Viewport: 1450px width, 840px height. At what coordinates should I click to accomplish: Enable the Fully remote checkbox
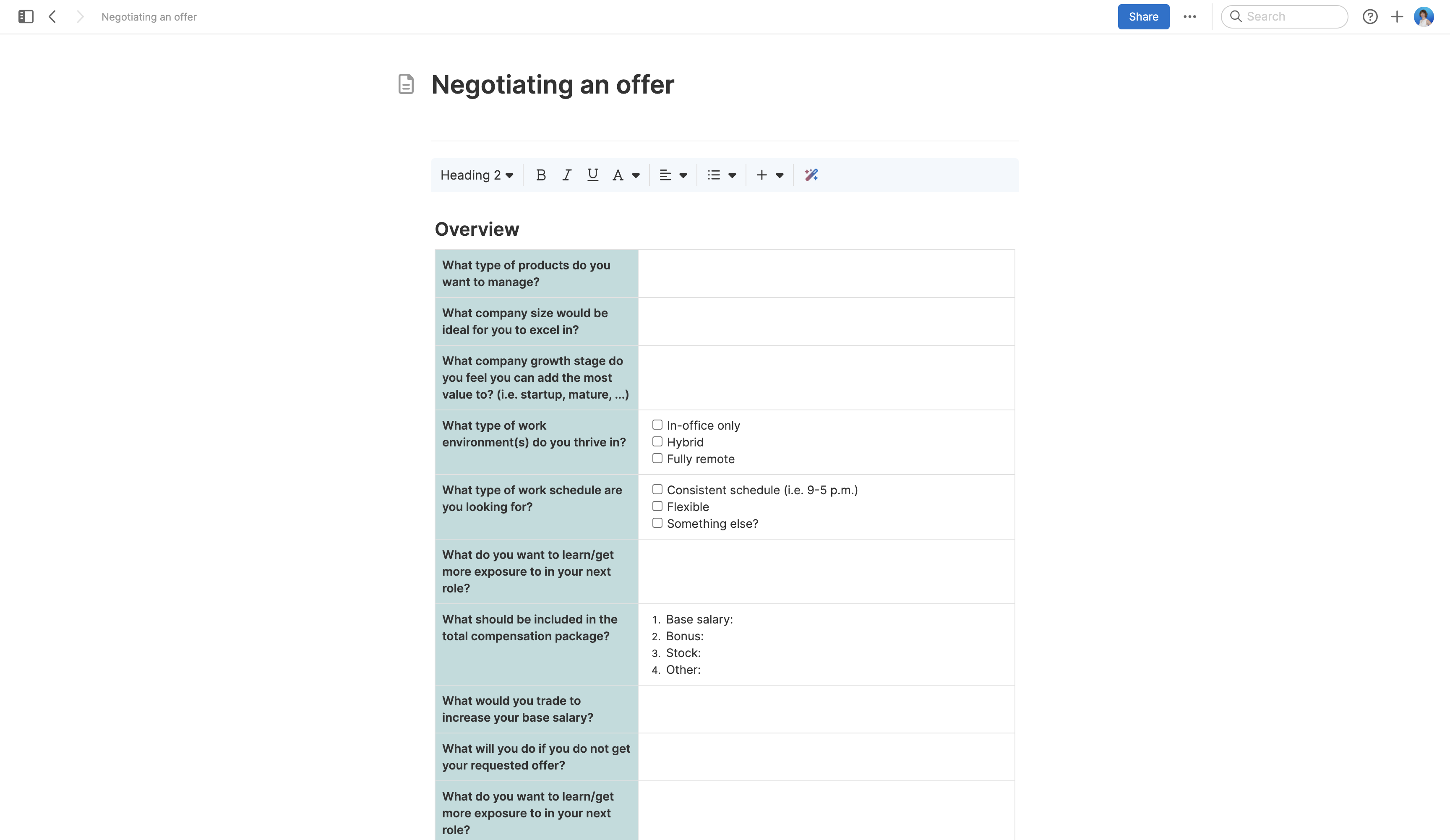[658, 458]
